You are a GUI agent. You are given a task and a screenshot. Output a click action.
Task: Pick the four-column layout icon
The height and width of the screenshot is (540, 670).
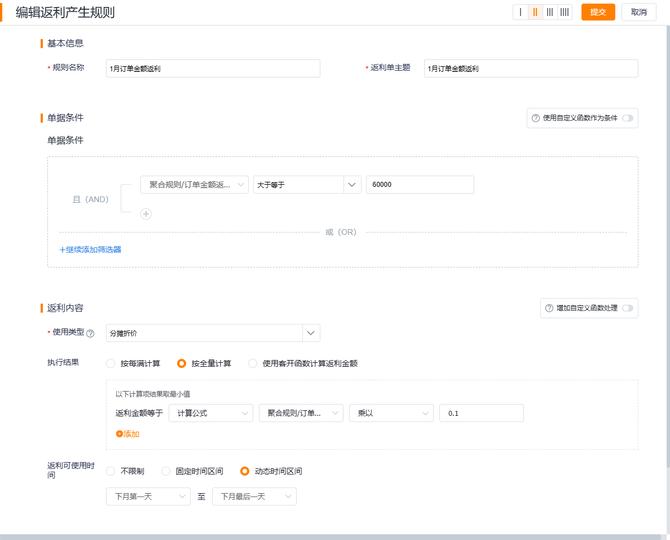click(x=565, y=12)
